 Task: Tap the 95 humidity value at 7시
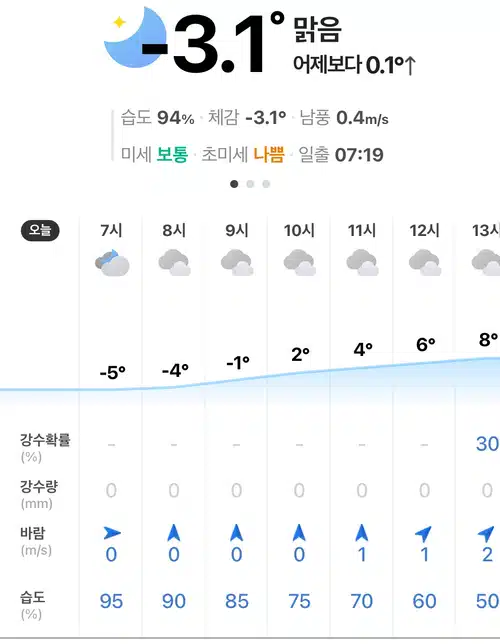(111, 601)
